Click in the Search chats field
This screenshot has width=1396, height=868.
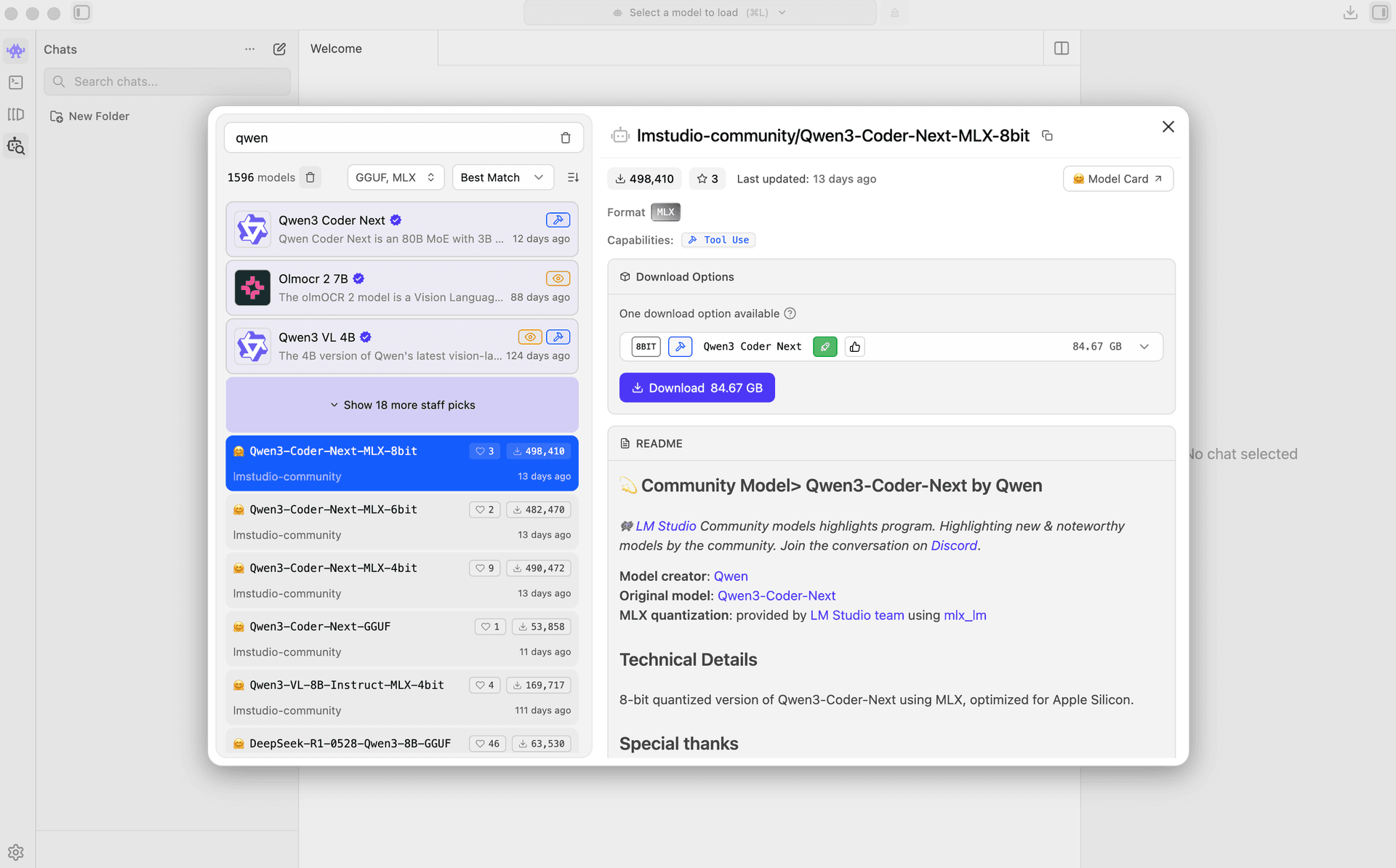[167, 81]
